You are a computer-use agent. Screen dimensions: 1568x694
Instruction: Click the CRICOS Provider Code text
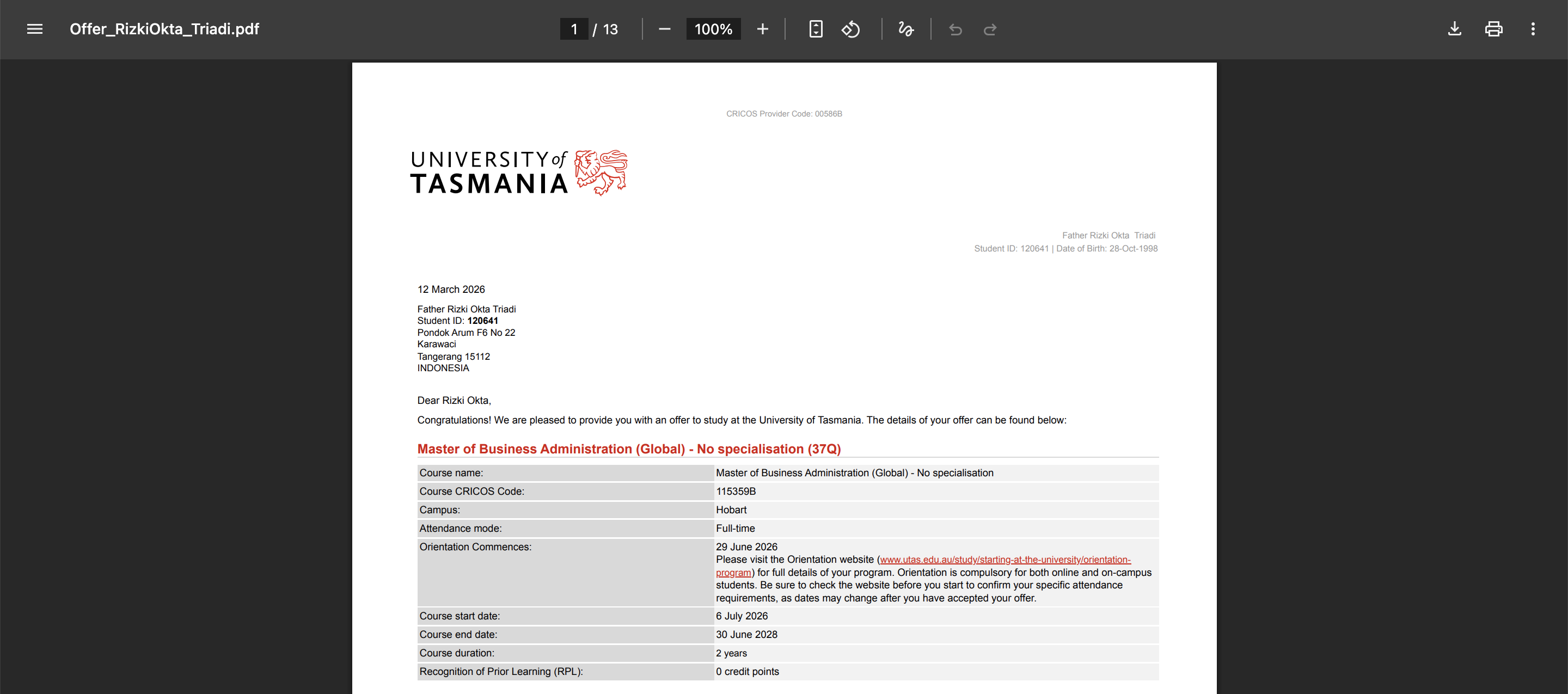tap(784, 114)
